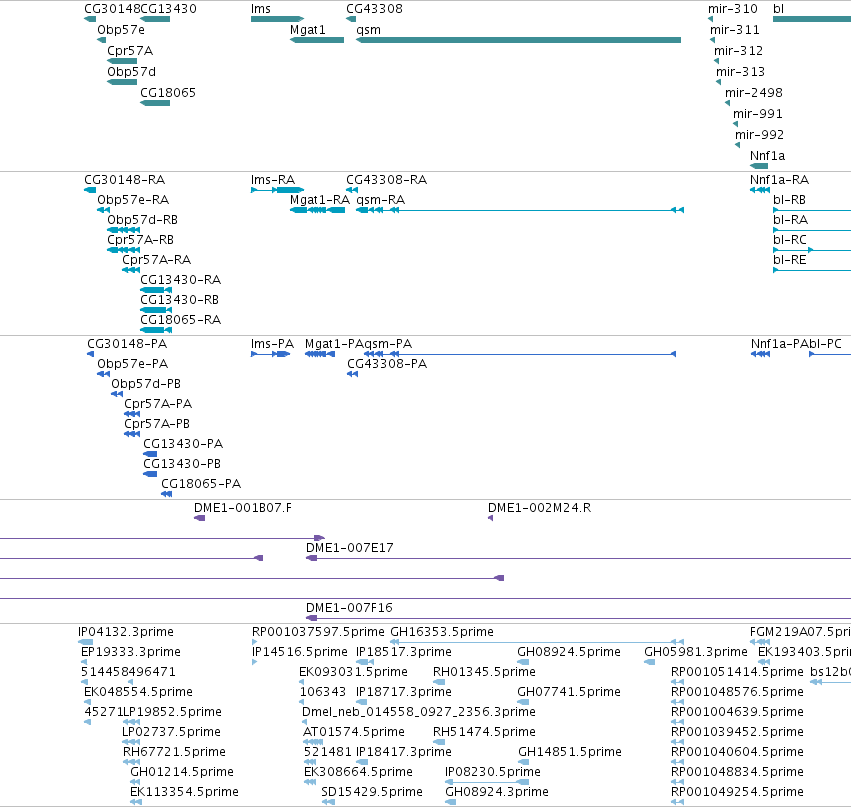851x807 pixels.
Task: Click the lms-PA coding feature glyph
Action: 271,354
